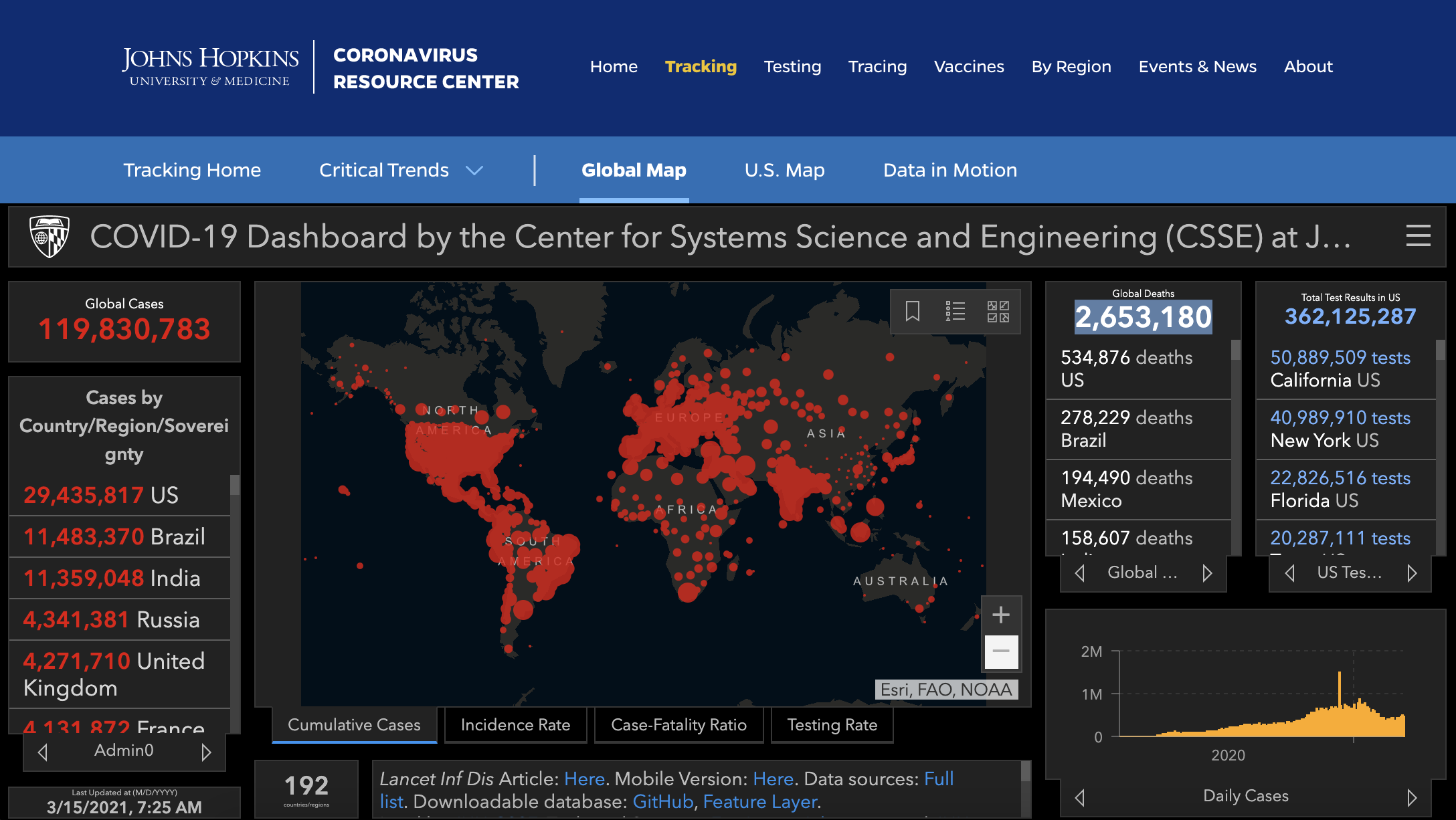The height and width of the screenshot is (820, 1456).
Task: Select the Global Map tab
Action: (634, 171)
